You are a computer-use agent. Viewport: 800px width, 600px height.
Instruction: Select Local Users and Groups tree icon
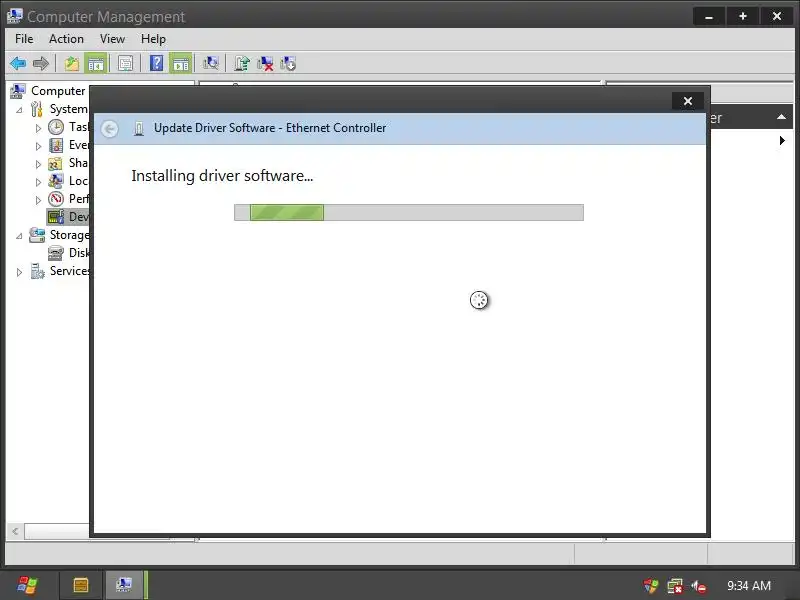[56, 181]
